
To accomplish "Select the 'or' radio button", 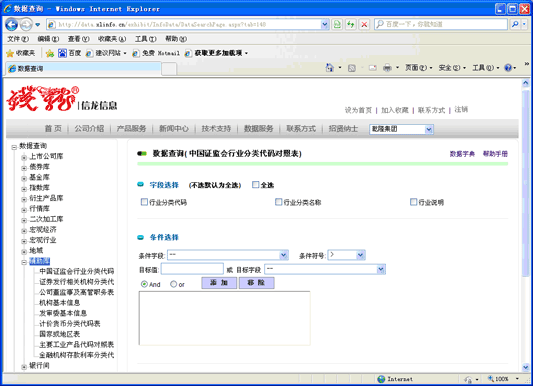I will 174,284.
